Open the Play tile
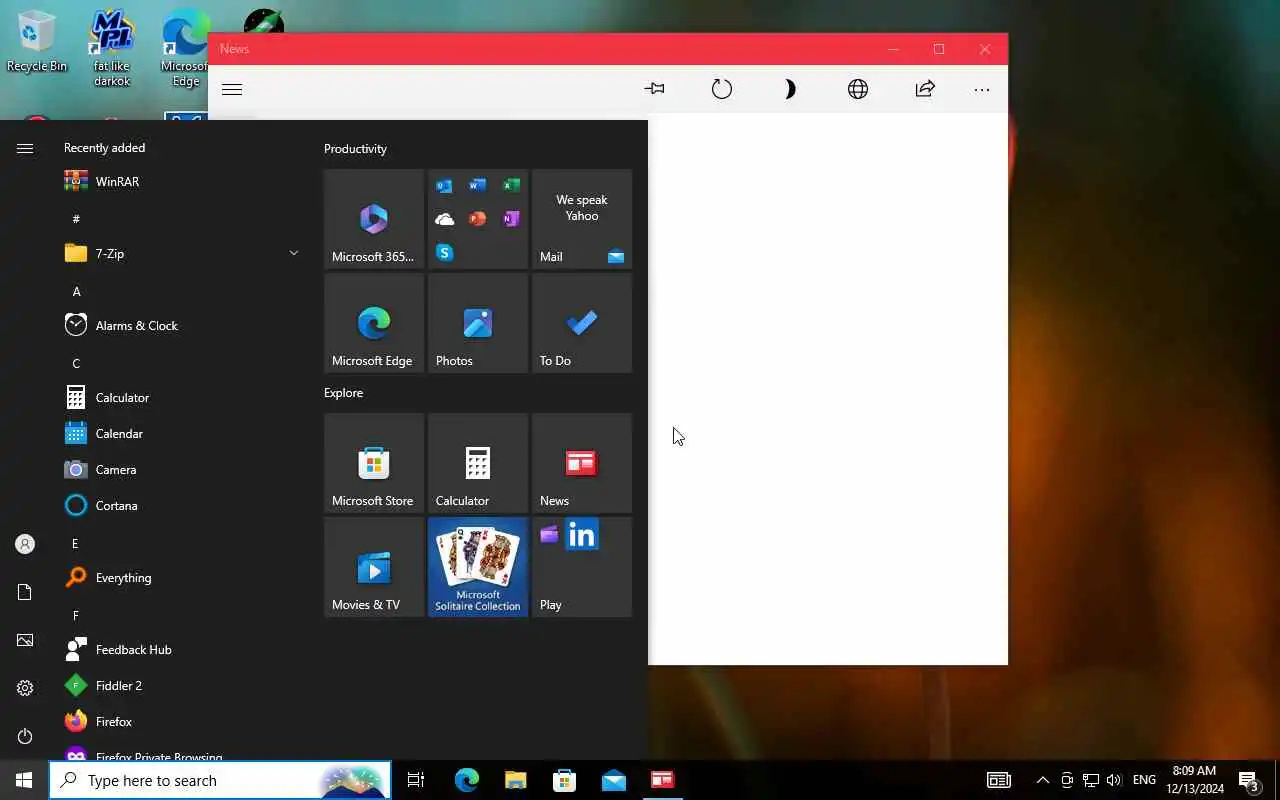Image resolution: width=1280 pixels, height=800 pixels. tap(582, 567)
